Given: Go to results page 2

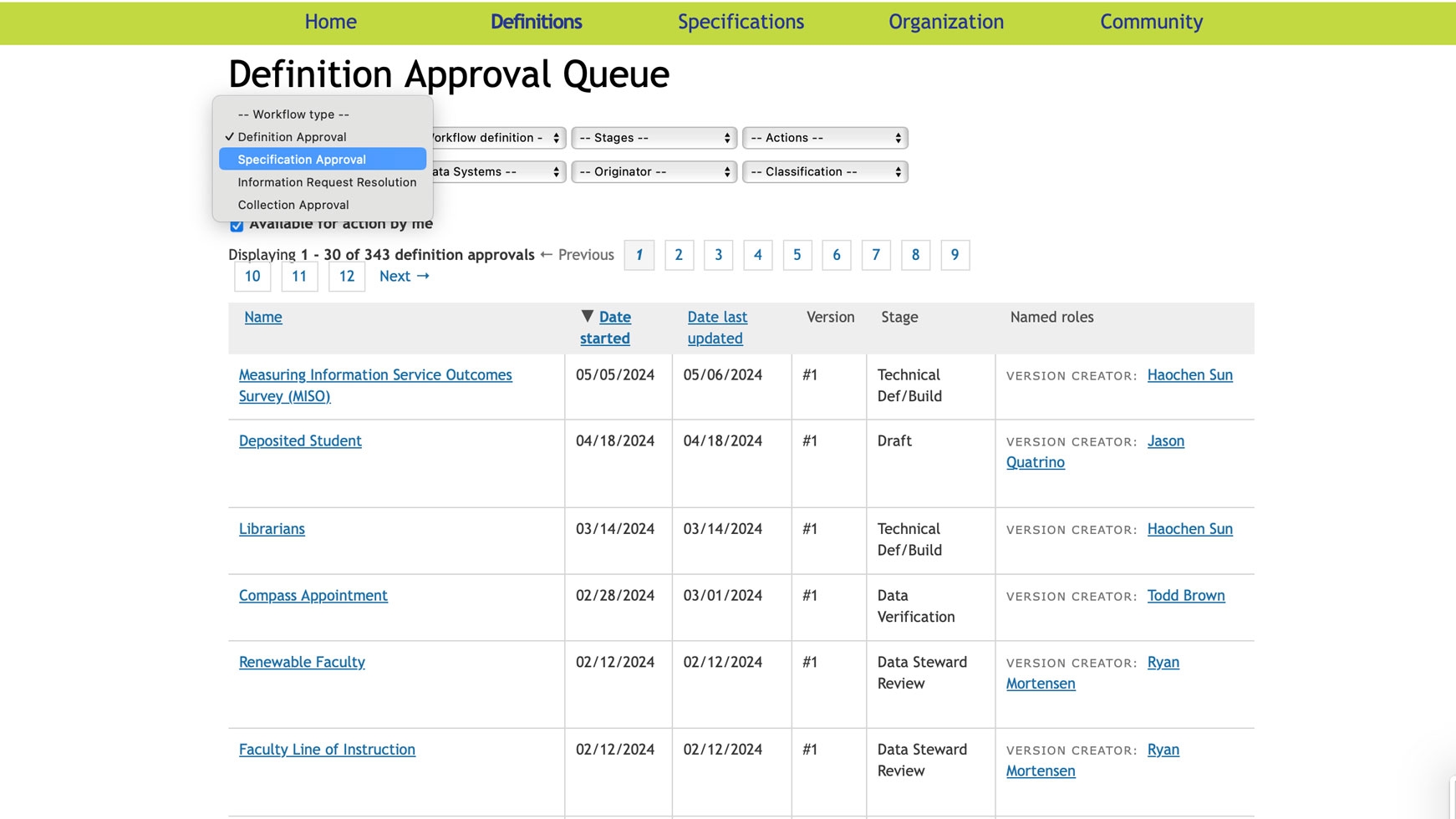Looking at the screenshot, I should (679, 255).
